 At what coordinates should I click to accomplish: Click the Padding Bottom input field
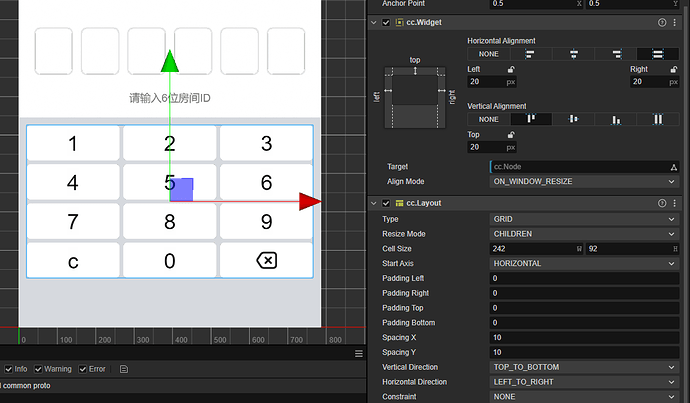pos(584,322)
